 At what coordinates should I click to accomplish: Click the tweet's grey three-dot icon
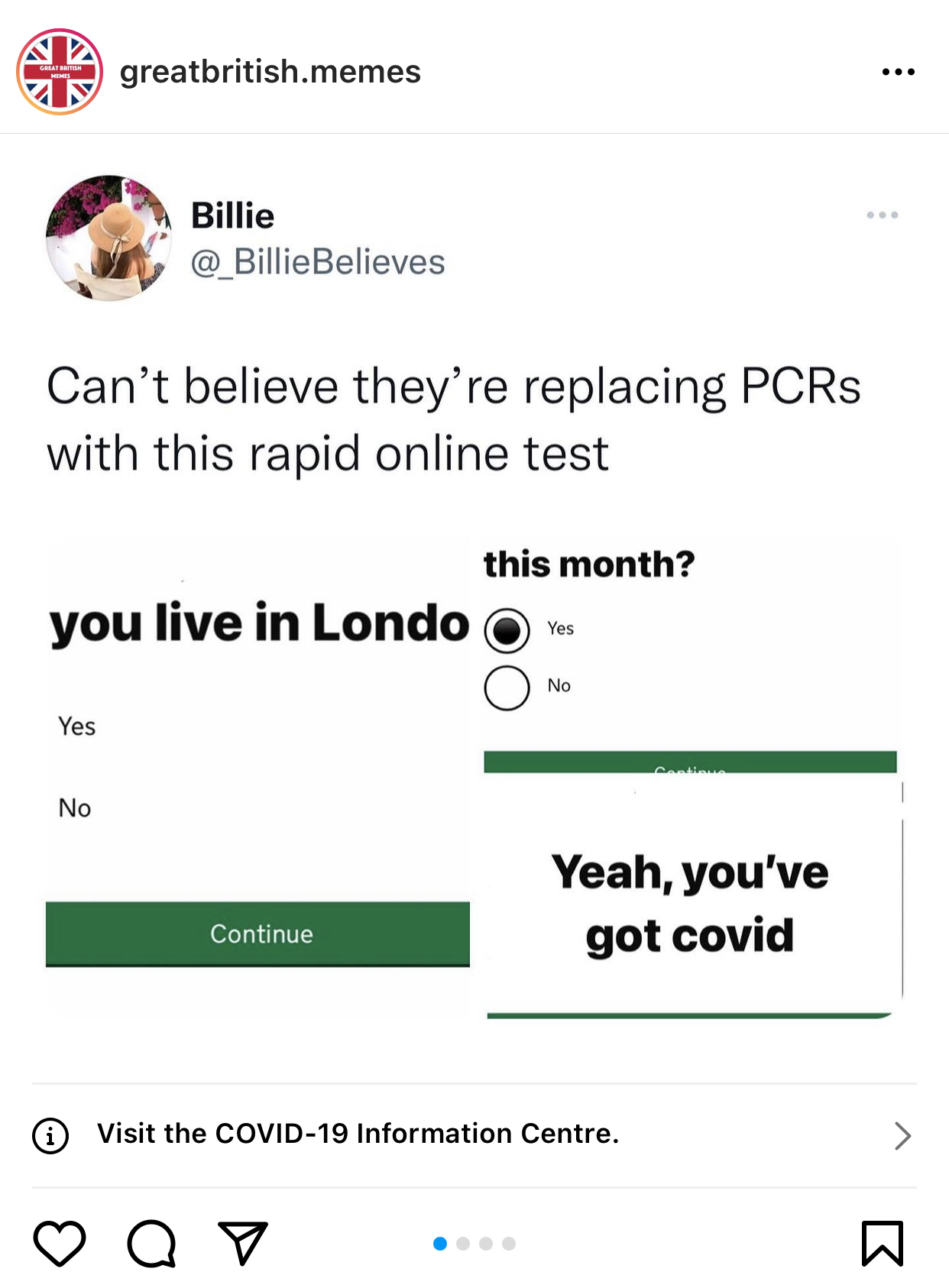tap(882, 215)
